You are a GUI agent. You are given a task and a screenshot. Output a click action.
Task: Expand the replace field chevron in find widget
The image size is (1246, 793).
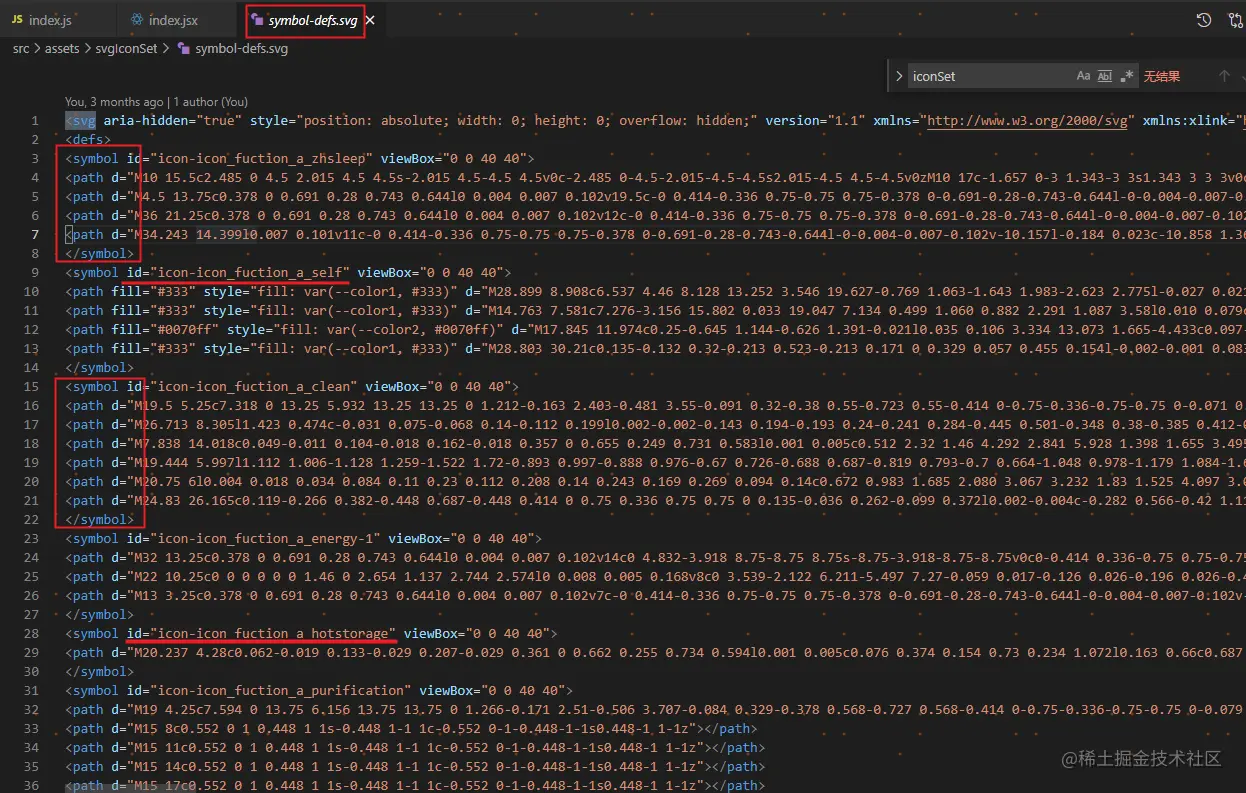(x=898, y=76)
